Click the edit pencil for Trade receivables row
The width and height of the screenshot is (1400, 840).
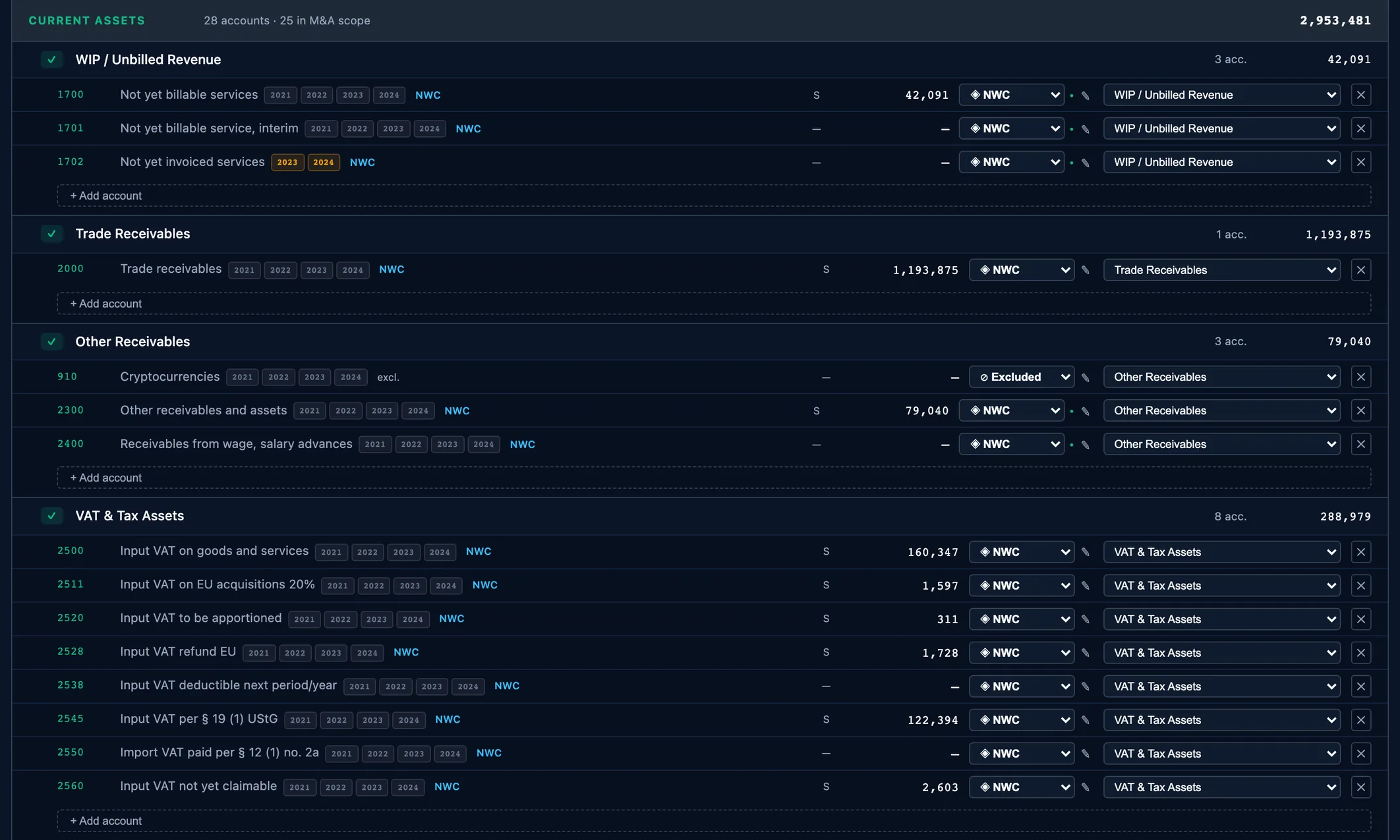pyautogui.click(x=1086, y=270)
